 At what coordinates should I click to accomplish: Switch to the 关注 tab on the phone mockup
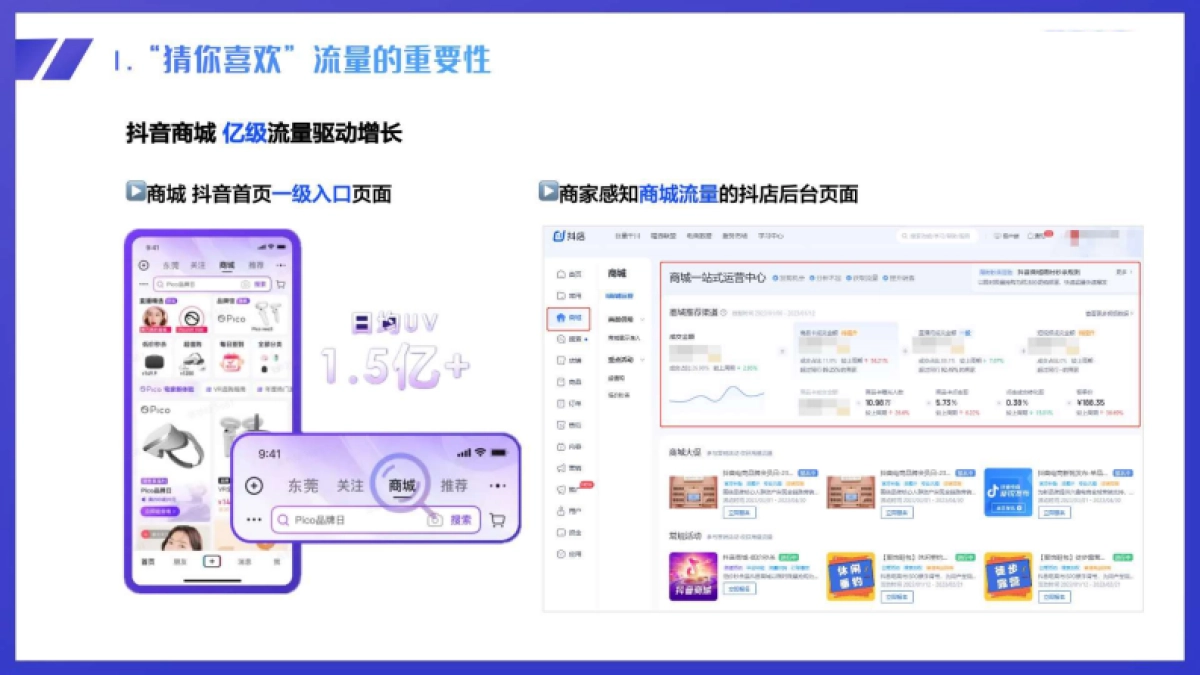(x=351, y=485)
